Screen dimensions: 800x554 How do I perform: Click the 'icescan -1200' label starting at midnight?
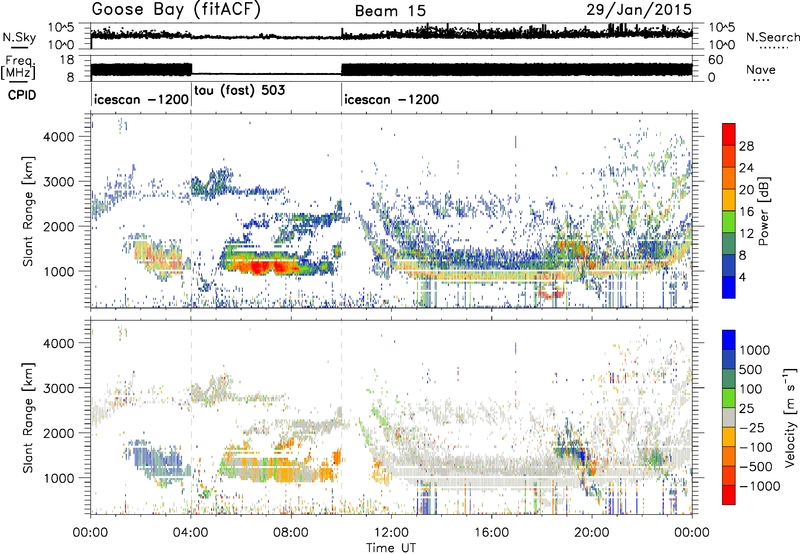(141, 99)
